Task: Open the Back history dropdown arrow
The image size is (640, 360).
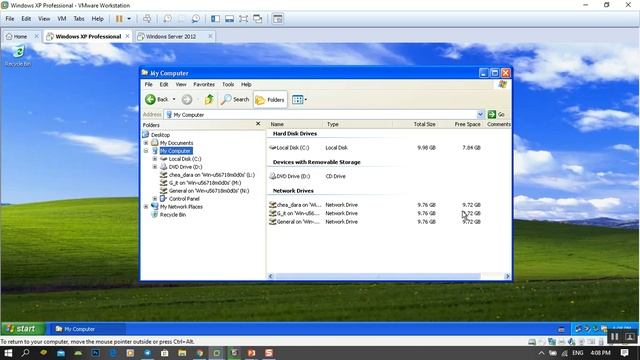Action: point(174,99)
